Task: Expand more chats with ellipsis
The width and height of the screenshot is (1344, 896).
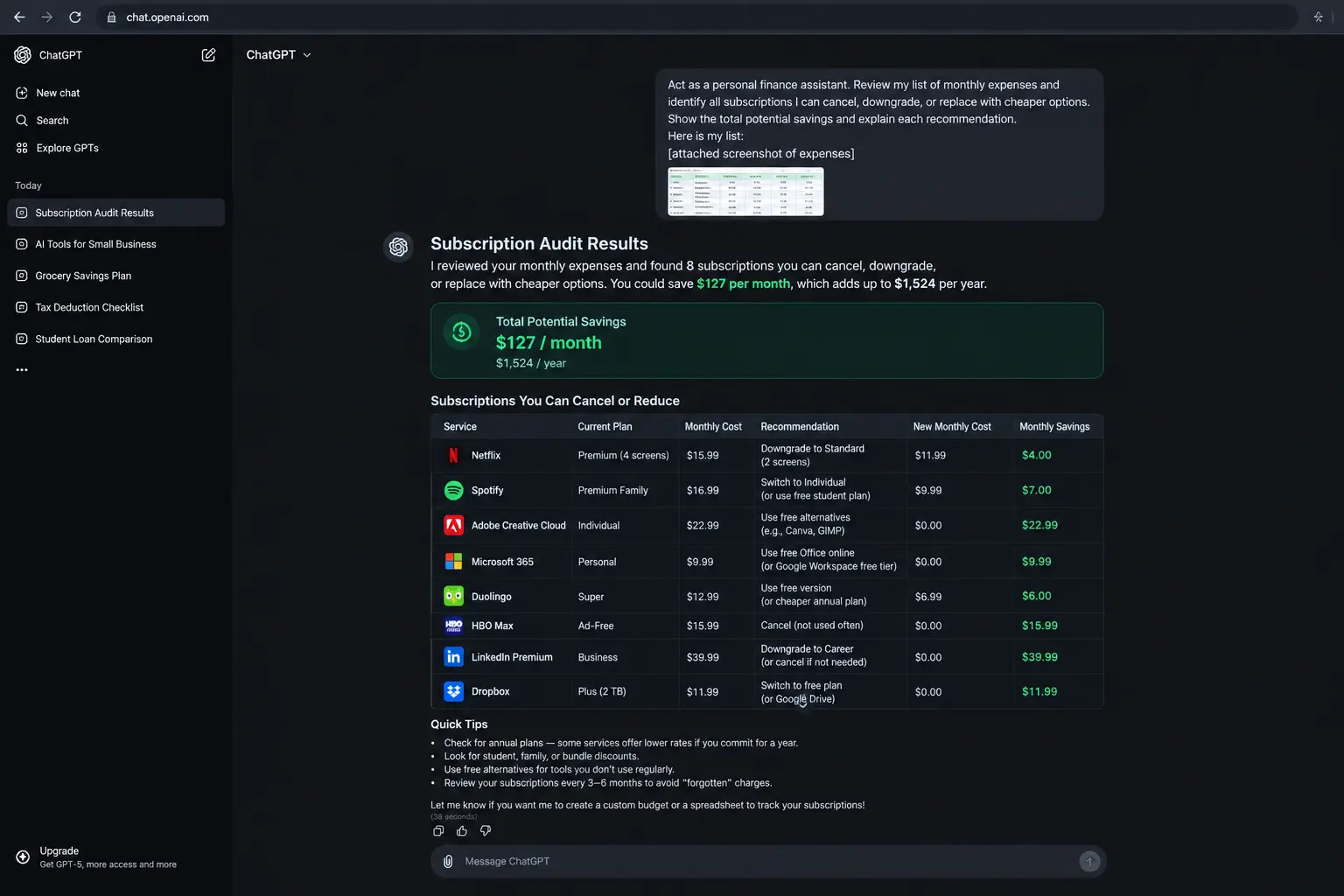Action: click(x=22, y=370)
